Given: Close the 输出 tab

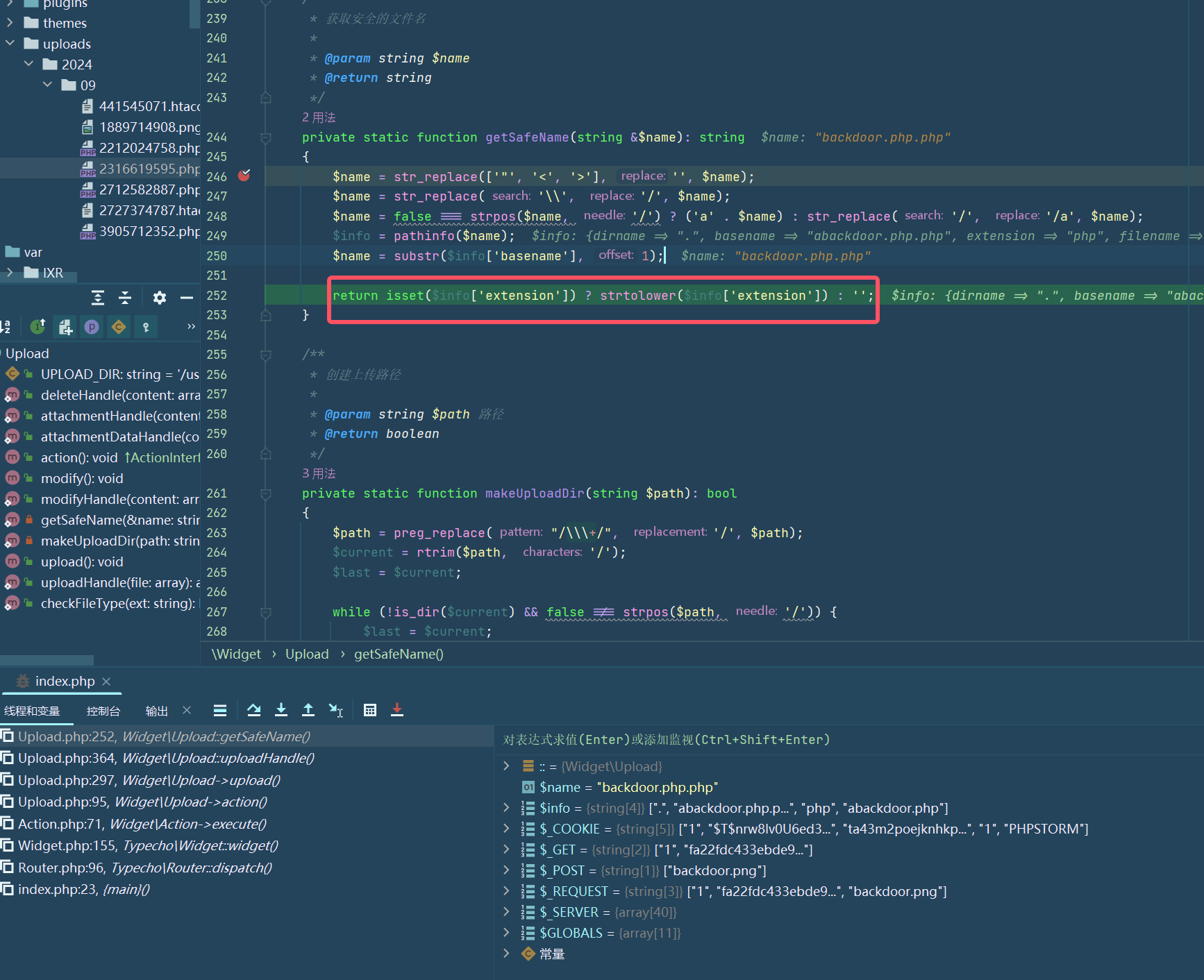Looking at the screenshot, I should [x=187, y=710].
